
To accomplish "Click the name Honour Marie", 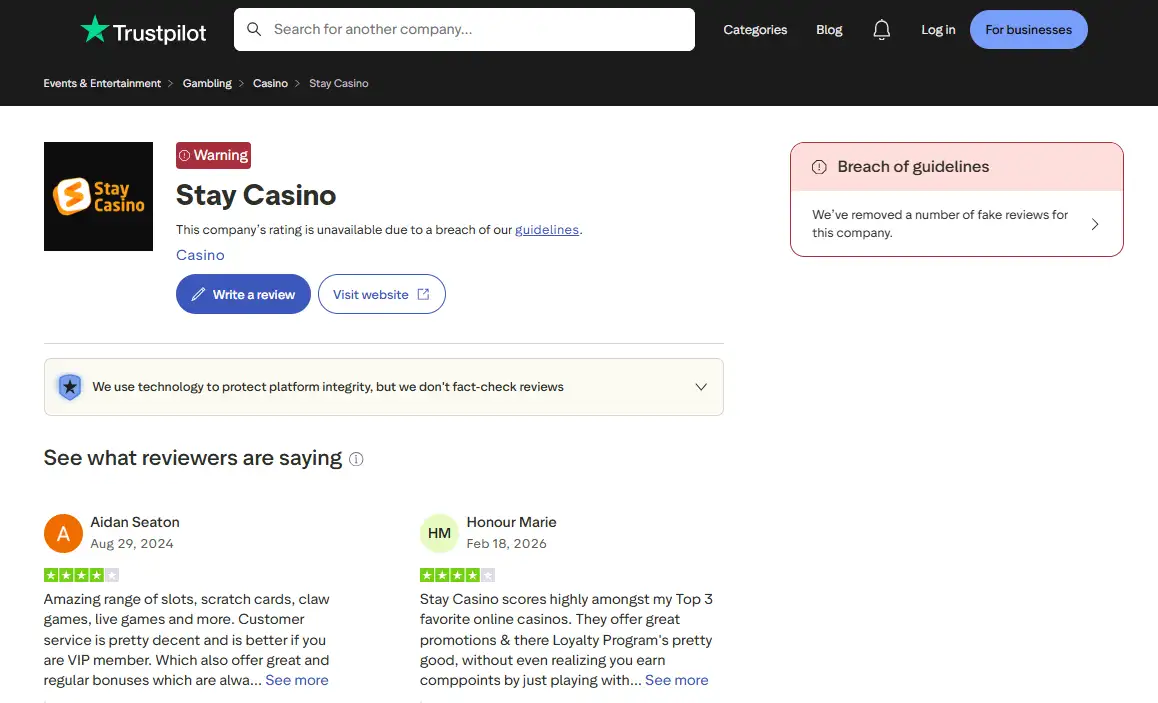I will [x=511, y=522].
